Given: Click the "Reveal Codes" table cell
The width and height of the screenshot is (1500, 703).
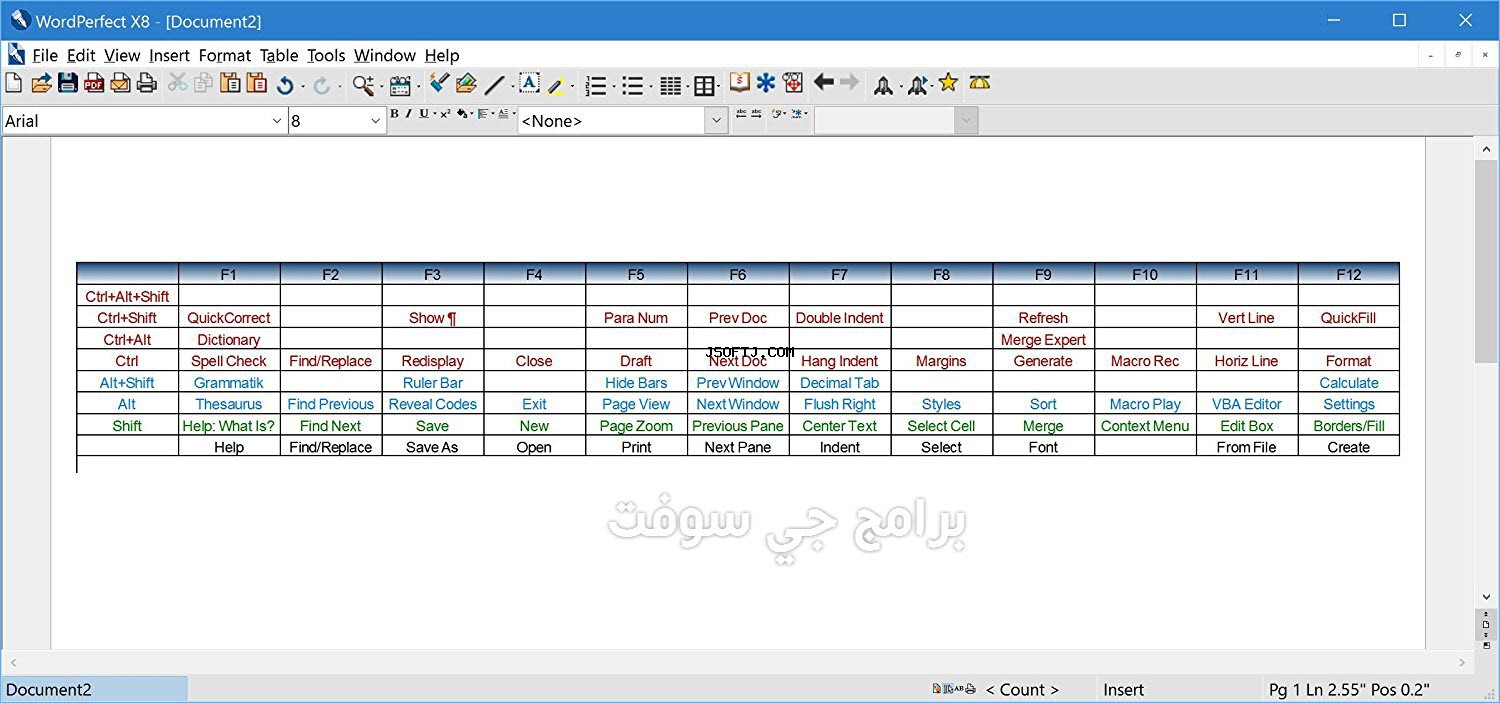Looking at the screenshot, I should point(433,404).
